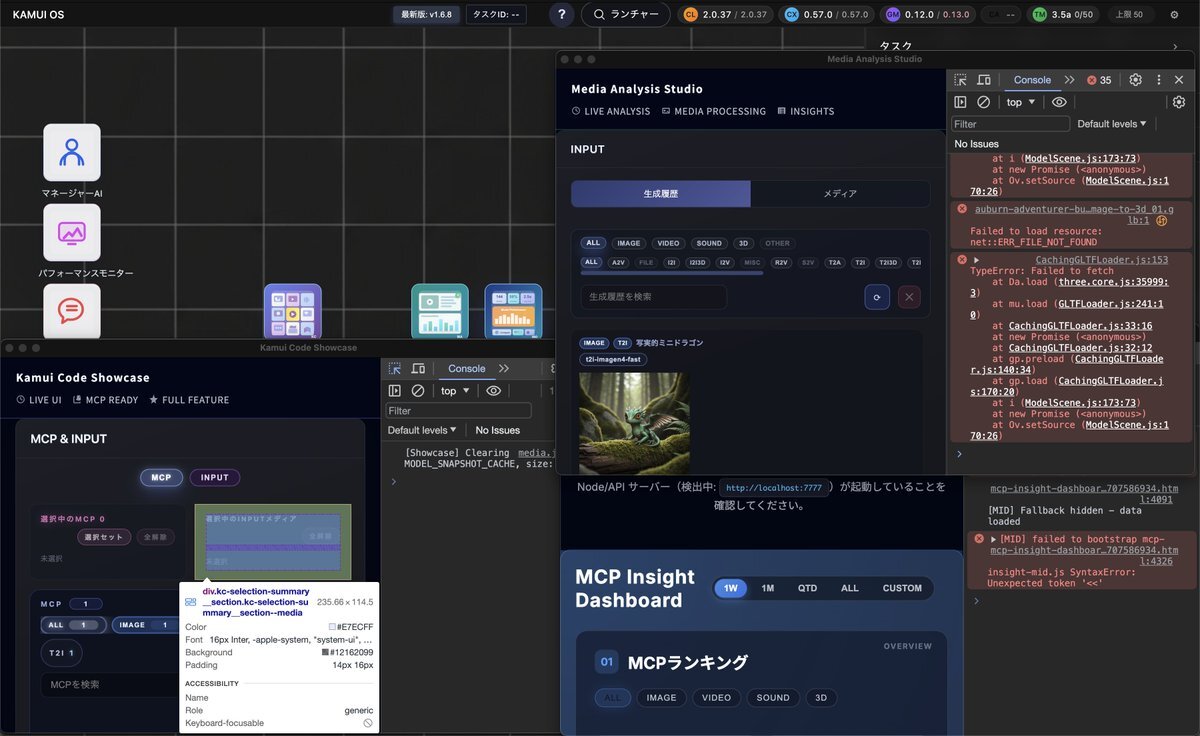Toggle the VIDEO filter chip in history filters
This screenshot has height=736, width=1200.
point(668,243)
